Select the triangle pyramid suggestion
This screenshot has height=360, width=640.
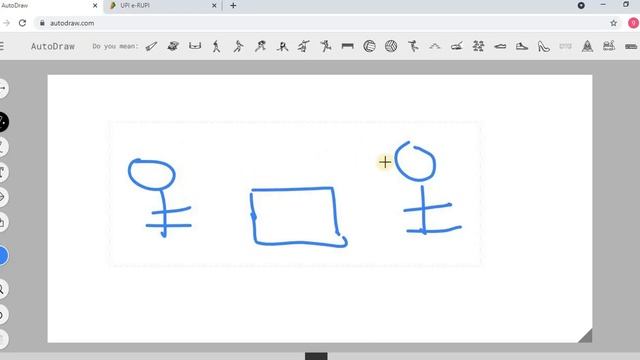(x=587, y=46)
